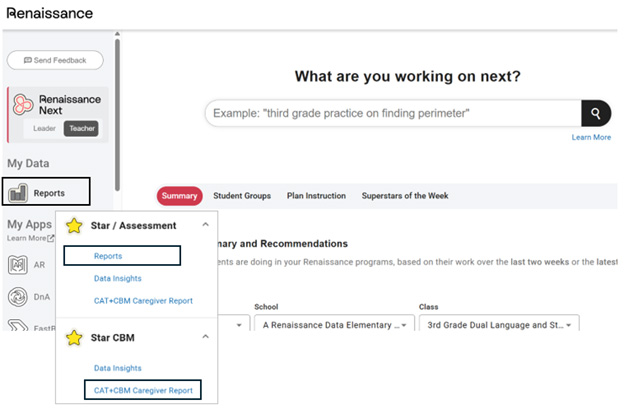Click the Renaissance logo at top
The width and height of the screenshot is (624, 409).
click(x=50, y=13)
